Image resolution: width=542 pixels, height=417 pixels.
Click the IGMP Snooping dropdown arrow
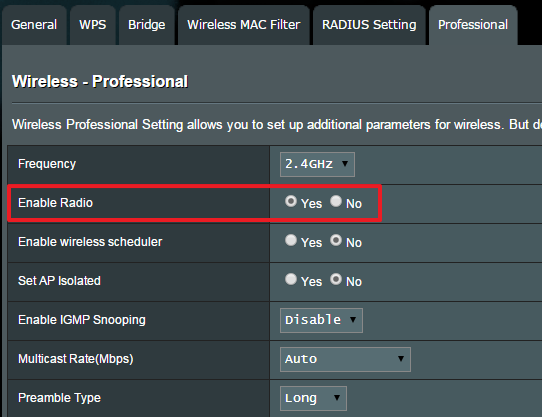(353, 319)
